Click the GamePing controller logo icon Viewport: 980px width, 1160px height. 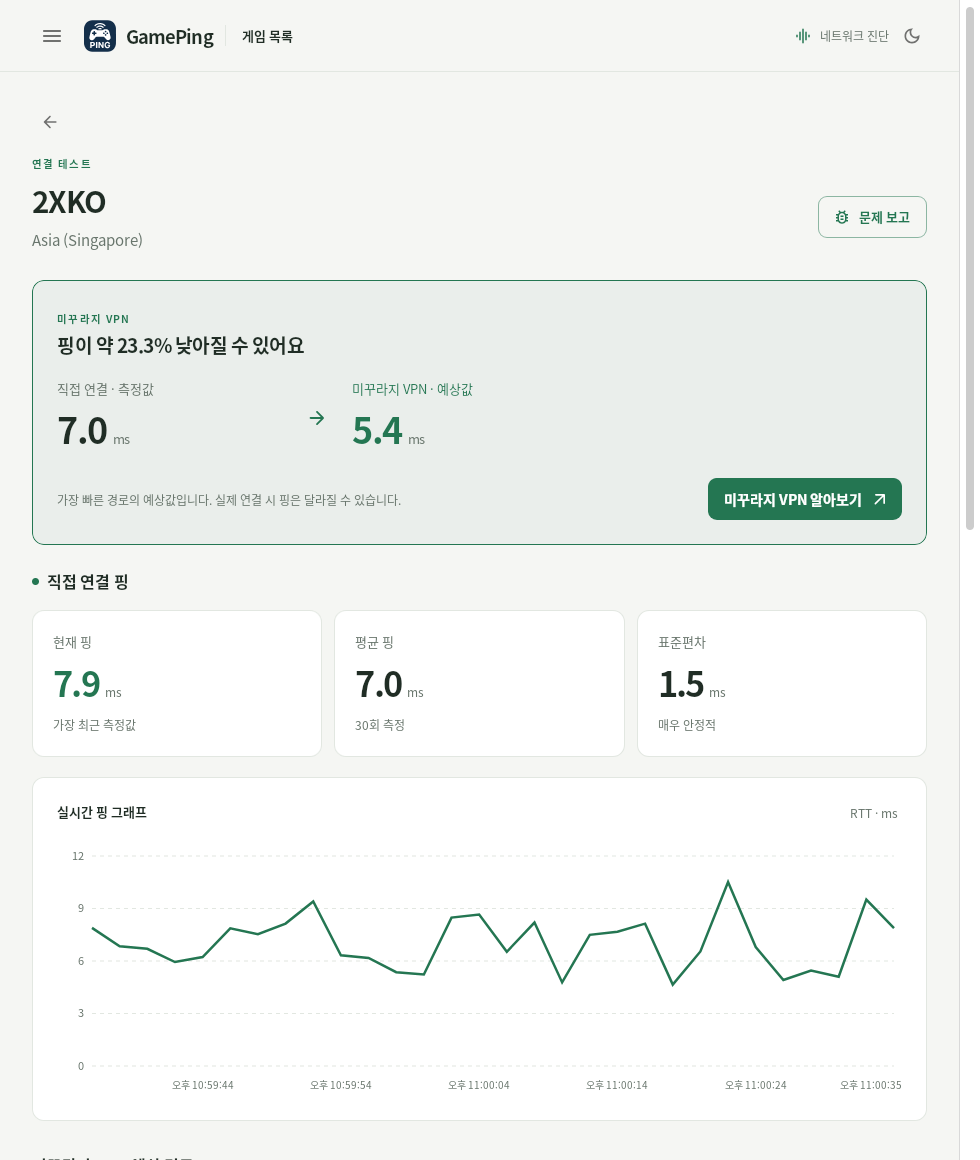(100, 36)
